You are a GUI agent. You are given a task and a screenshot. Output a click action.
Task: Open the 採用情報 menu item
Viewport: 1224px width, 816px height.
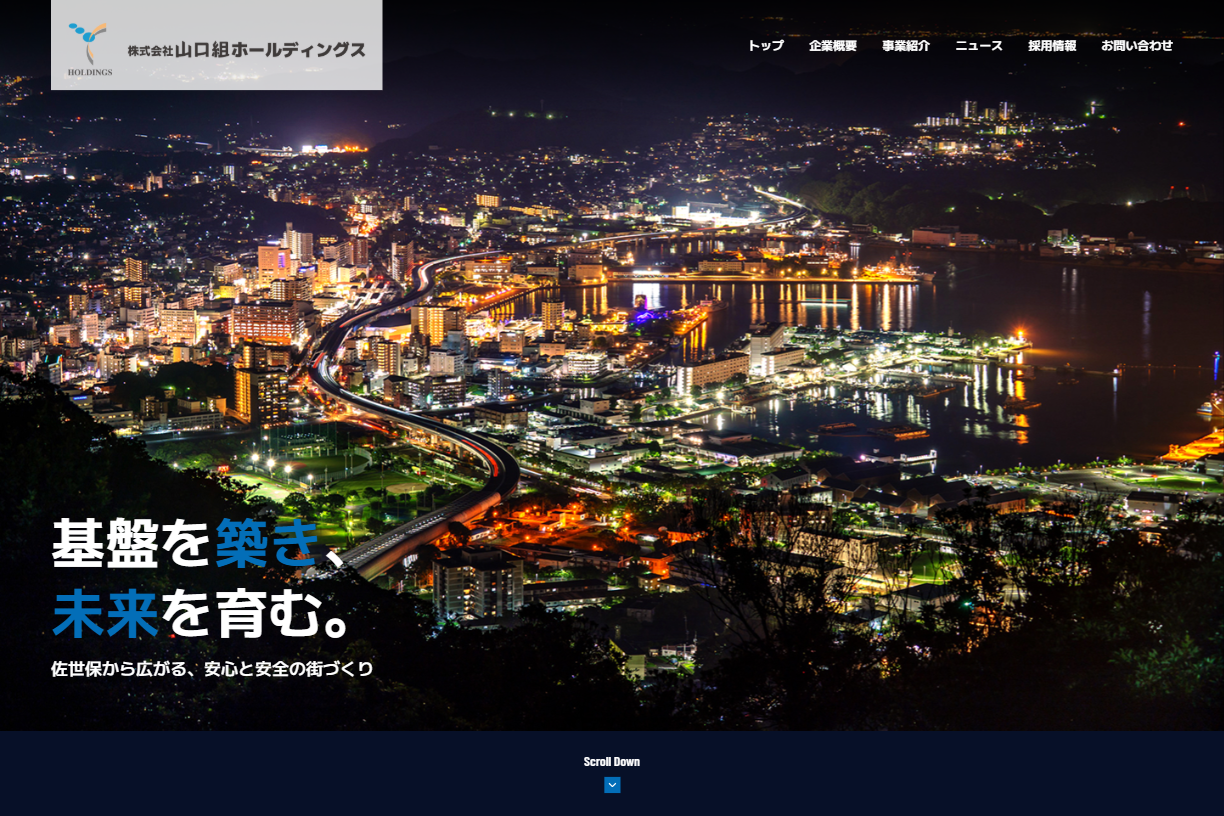[1052, 46]
